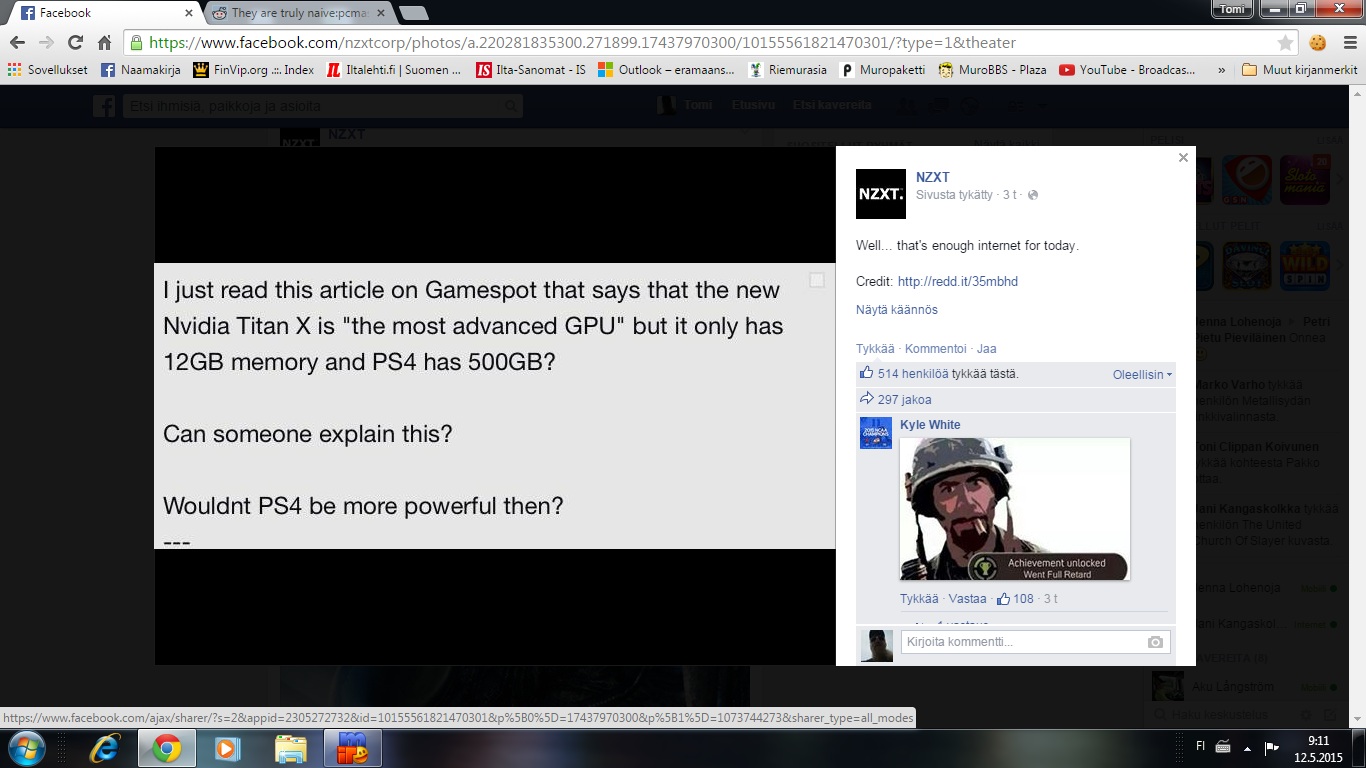The height and width of the screenshot is (768, 1366).
Task: Click the checkbox in the photo corner
Action: click(817, 280)
